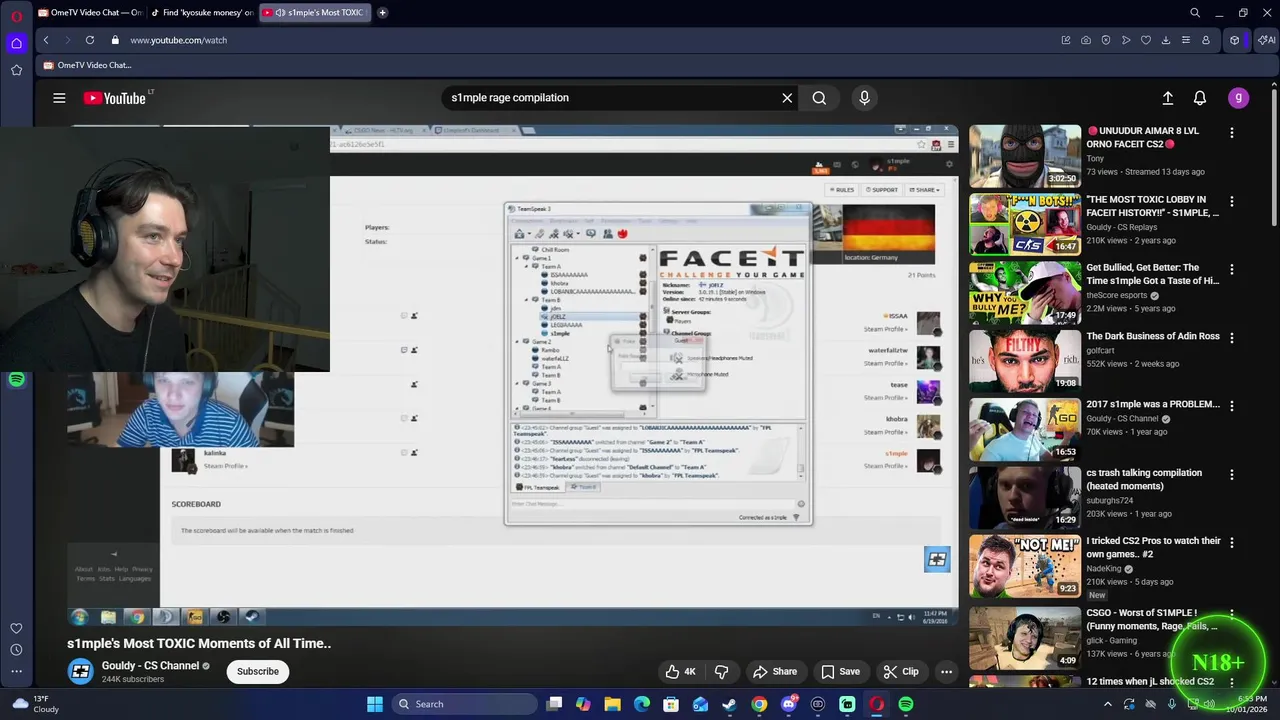
Task: Switch to OmeTV Video Chat tab
Action: tap(90, 13)
